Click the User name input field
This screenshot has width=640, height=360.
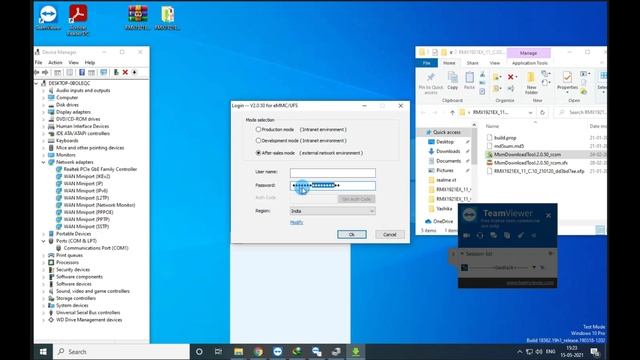point(333,173)
